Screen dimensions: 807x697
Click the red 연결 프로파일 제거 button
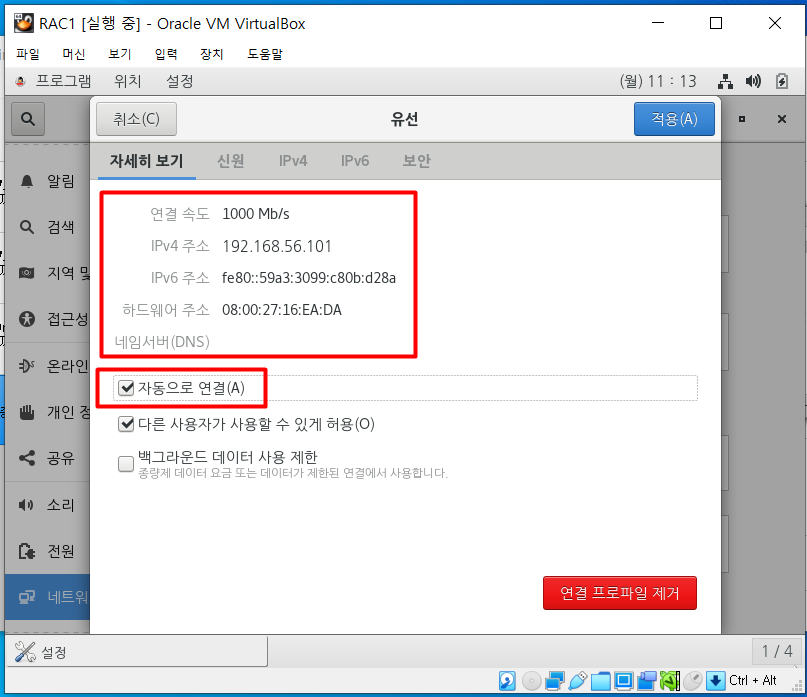point(620,593)
